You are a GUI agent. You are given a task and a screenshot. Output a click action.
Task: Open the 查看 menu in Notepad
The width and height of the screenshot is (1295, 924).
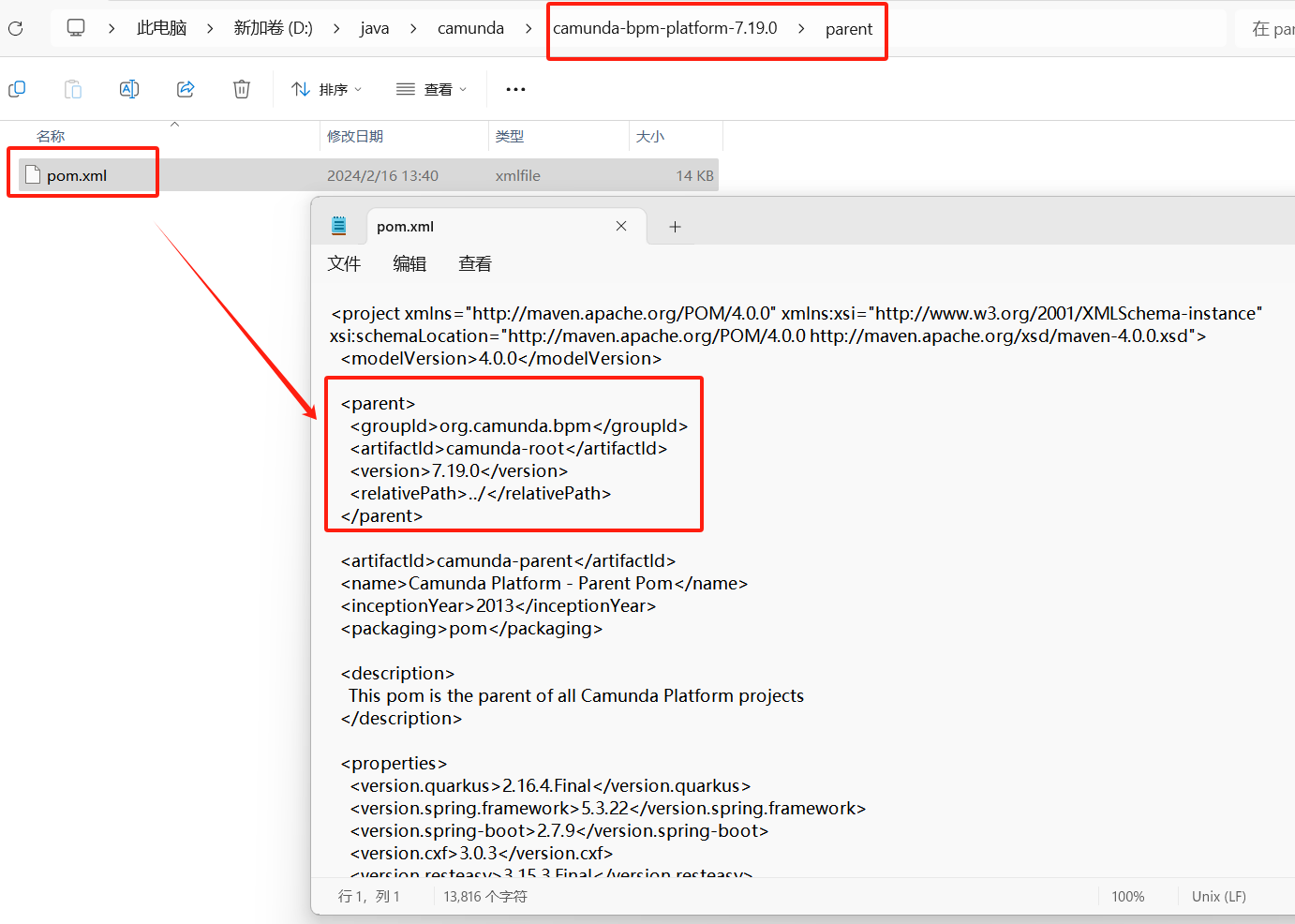tap(475, 264)
